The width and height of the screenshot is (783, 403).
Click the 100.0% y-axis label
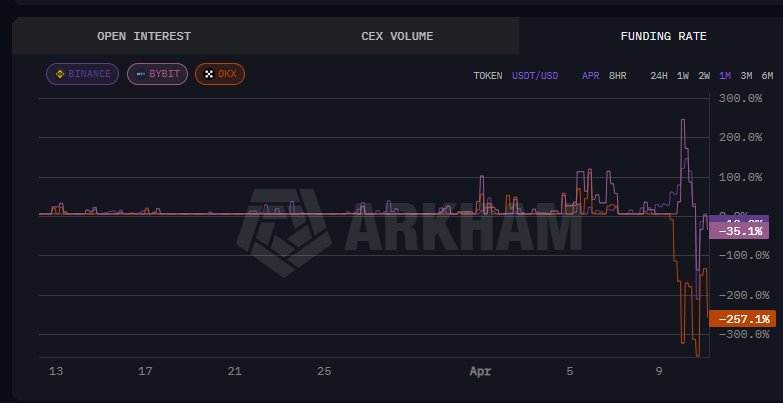click(741, 177)
